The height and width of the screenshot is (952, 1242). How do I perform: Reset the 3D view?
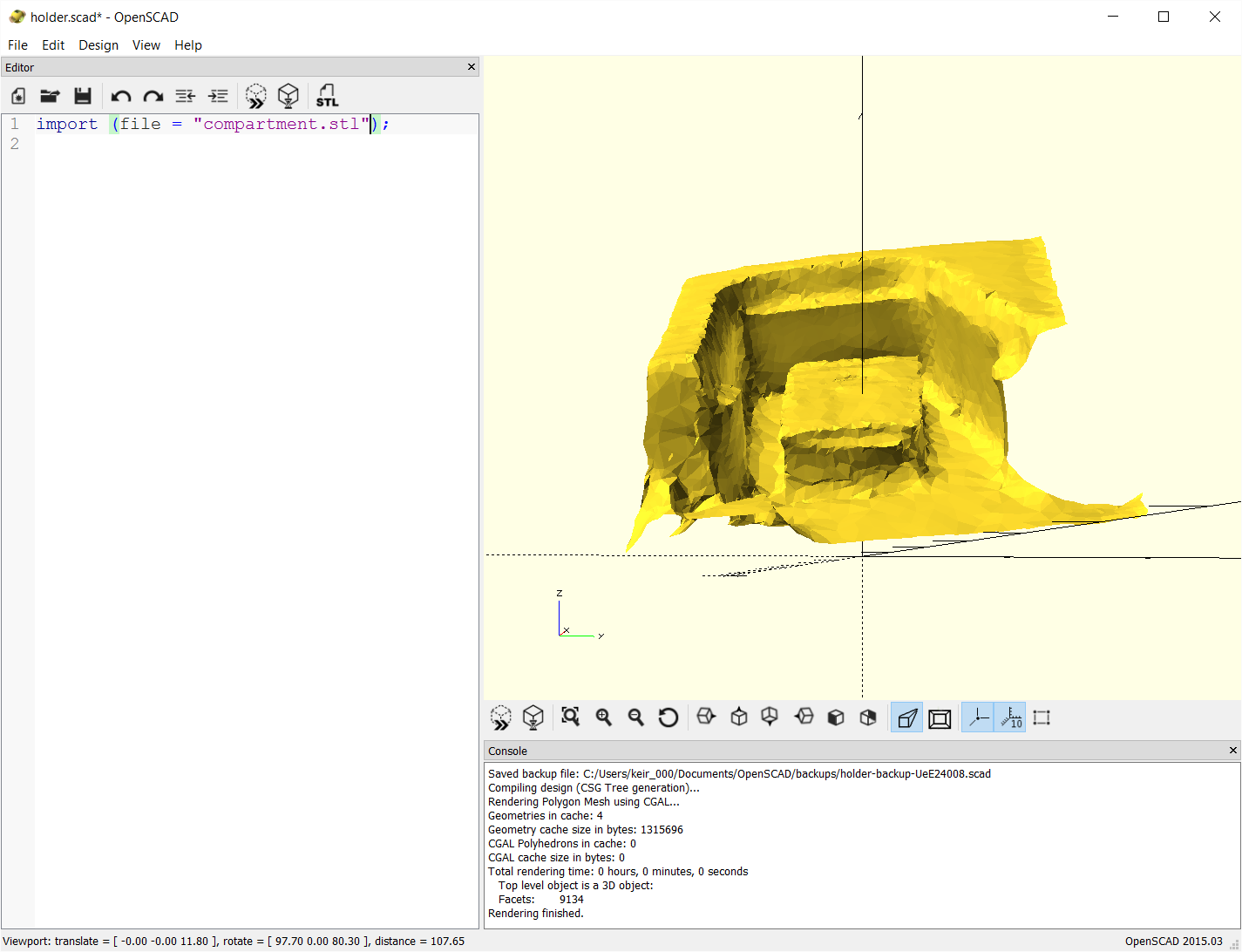click(669, 717)
